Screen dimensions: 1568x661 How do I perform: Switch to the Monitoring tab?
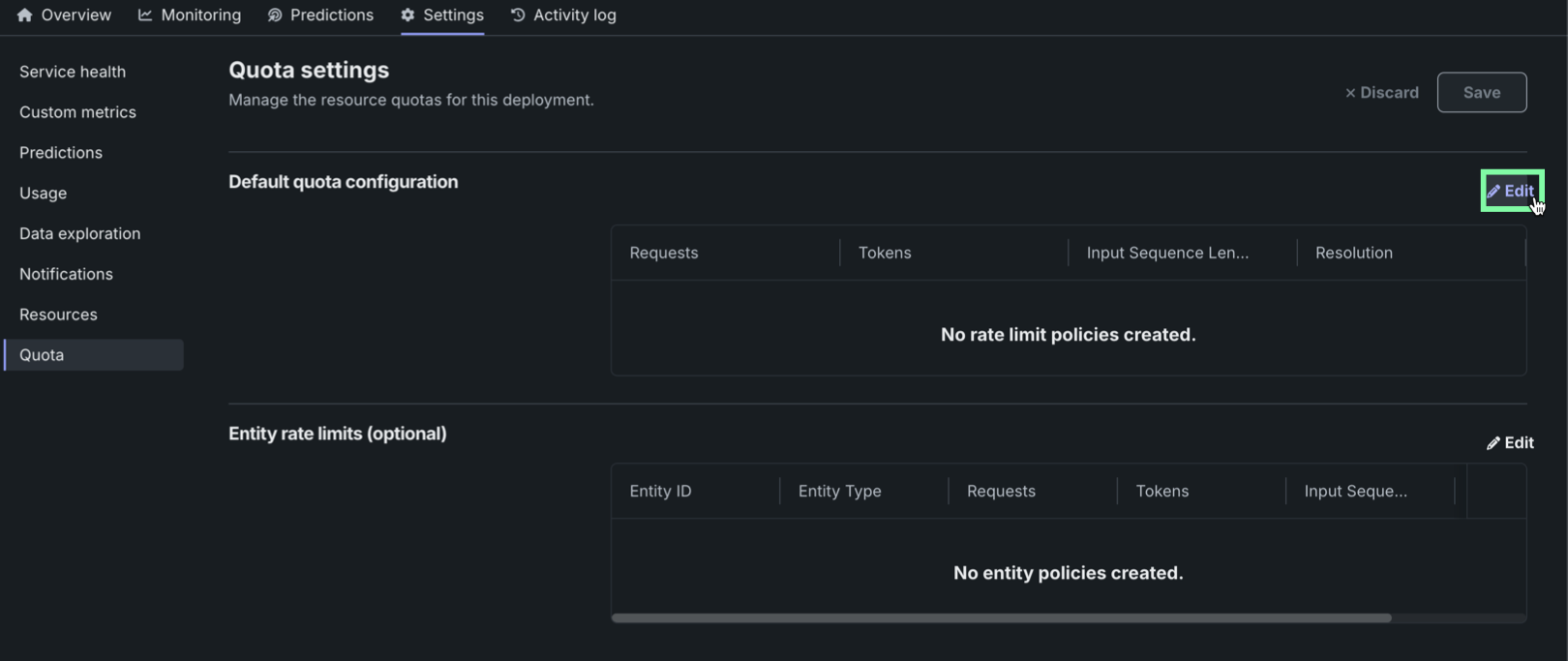200,15
